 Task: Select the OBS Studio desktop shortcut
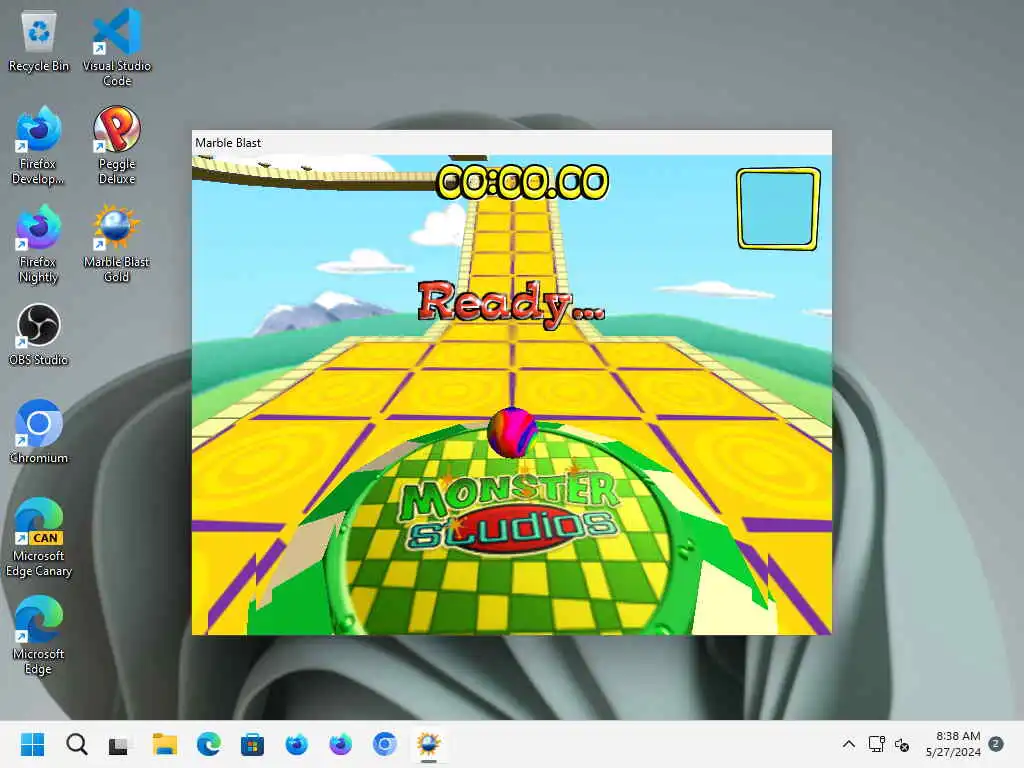[x=39, y=334]
